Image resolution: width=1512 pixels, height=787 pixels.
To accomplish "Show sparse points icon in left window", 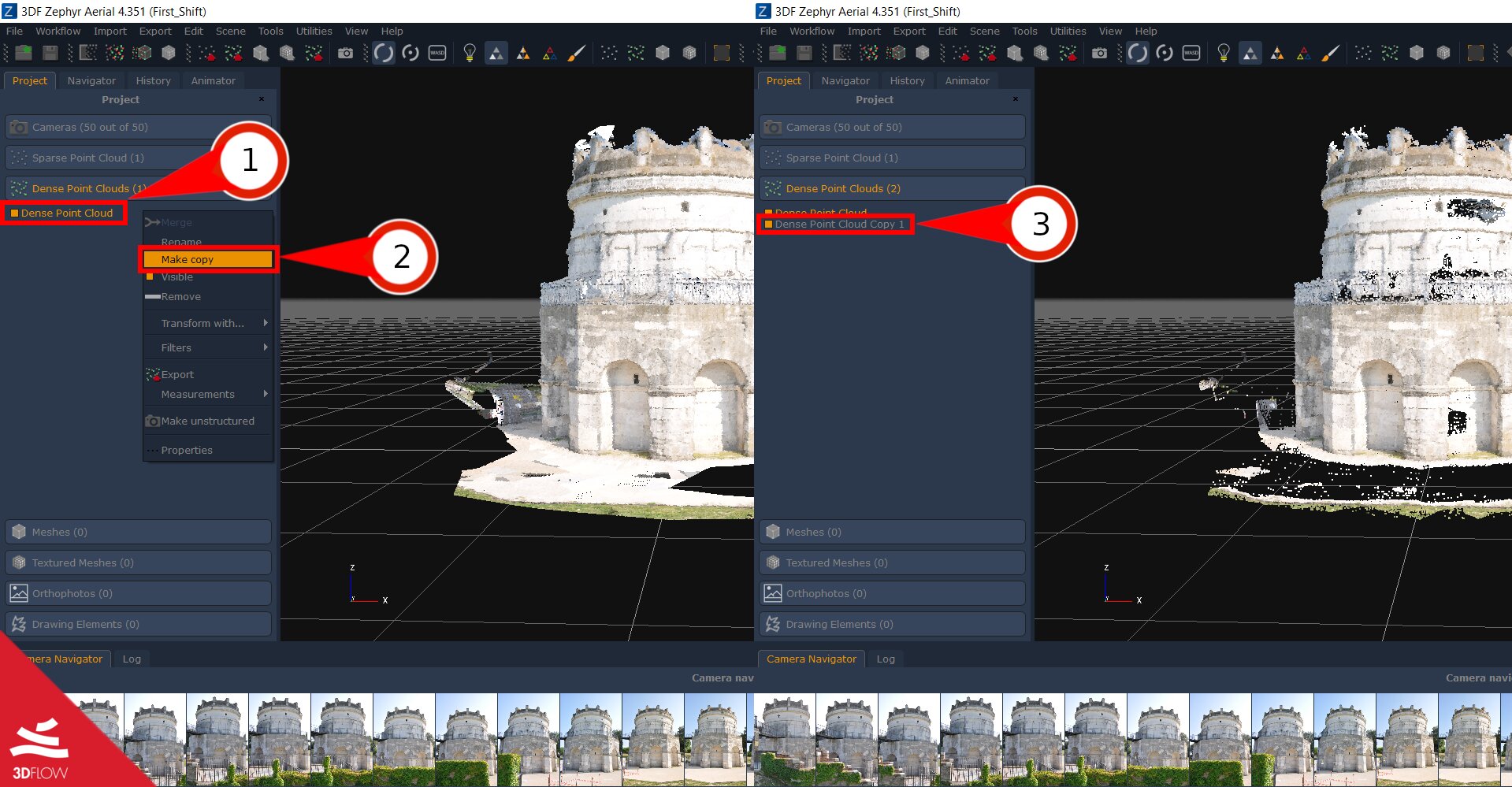I will tap(609, 53).
